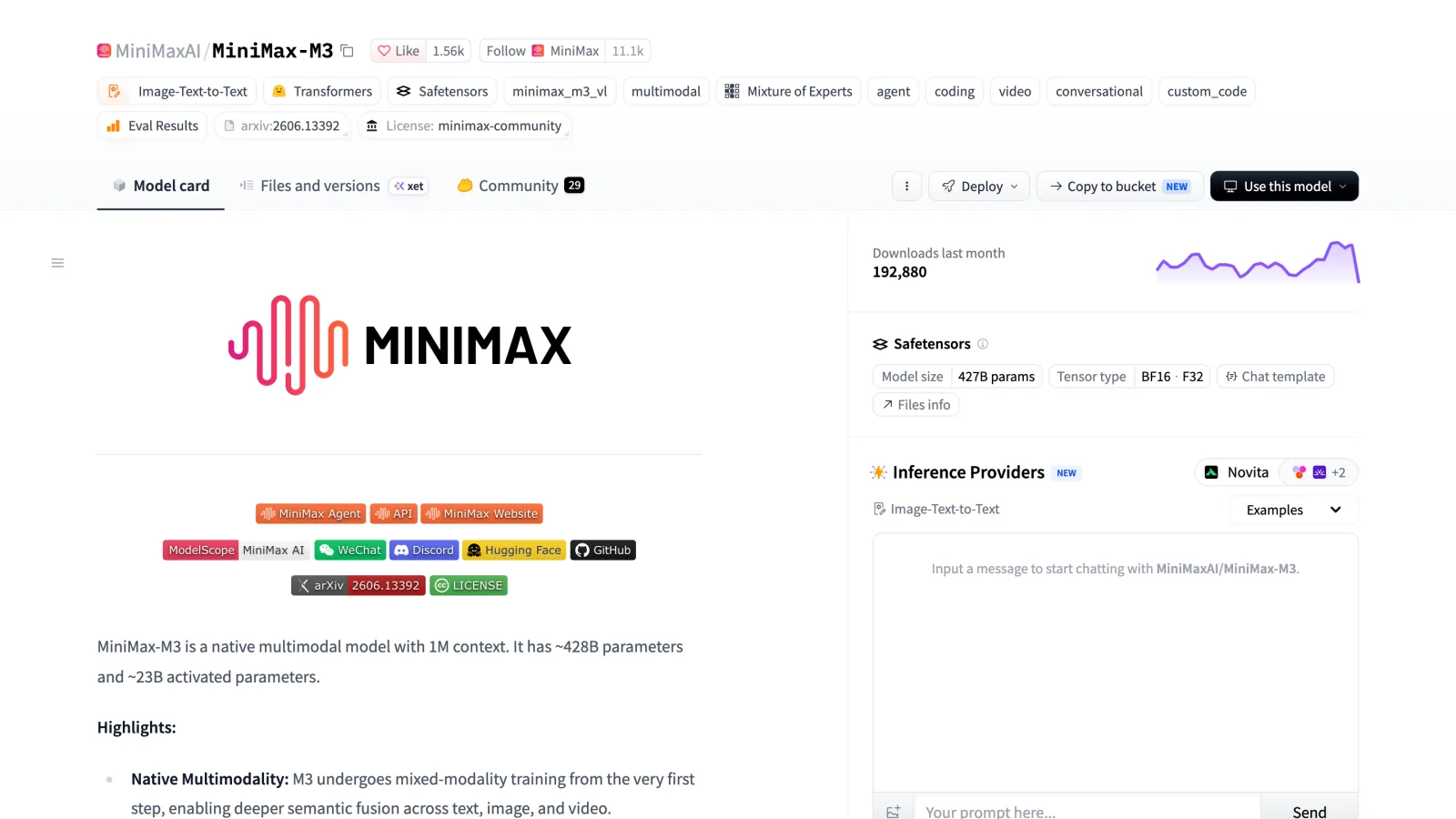This screenshot has height=819, width=1456.
Task: Open the arXiv 2606.13392 badge
Action: point(359,585)
